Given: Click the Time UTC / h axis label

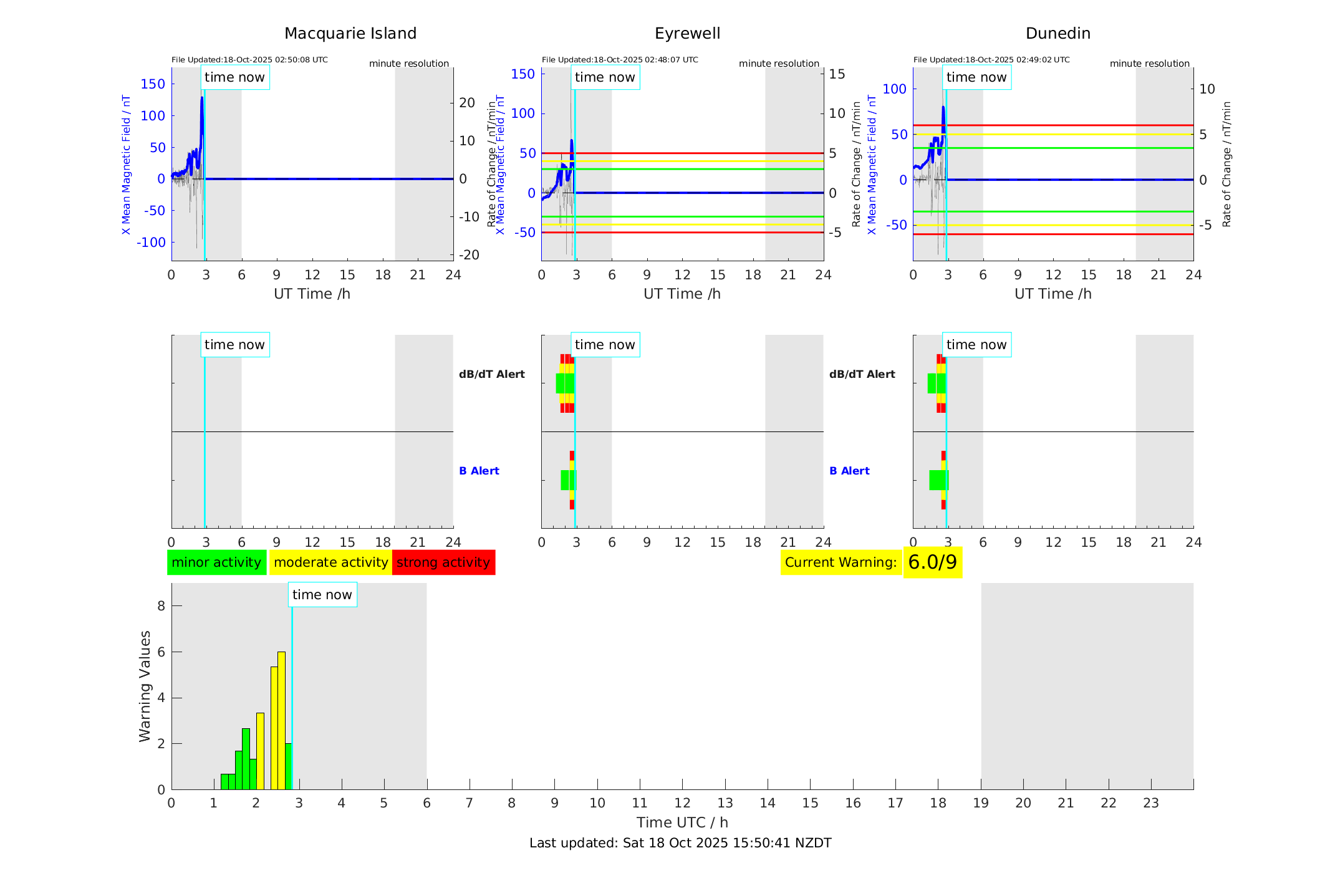Looking at the screenshot, I should pos(682,822).
